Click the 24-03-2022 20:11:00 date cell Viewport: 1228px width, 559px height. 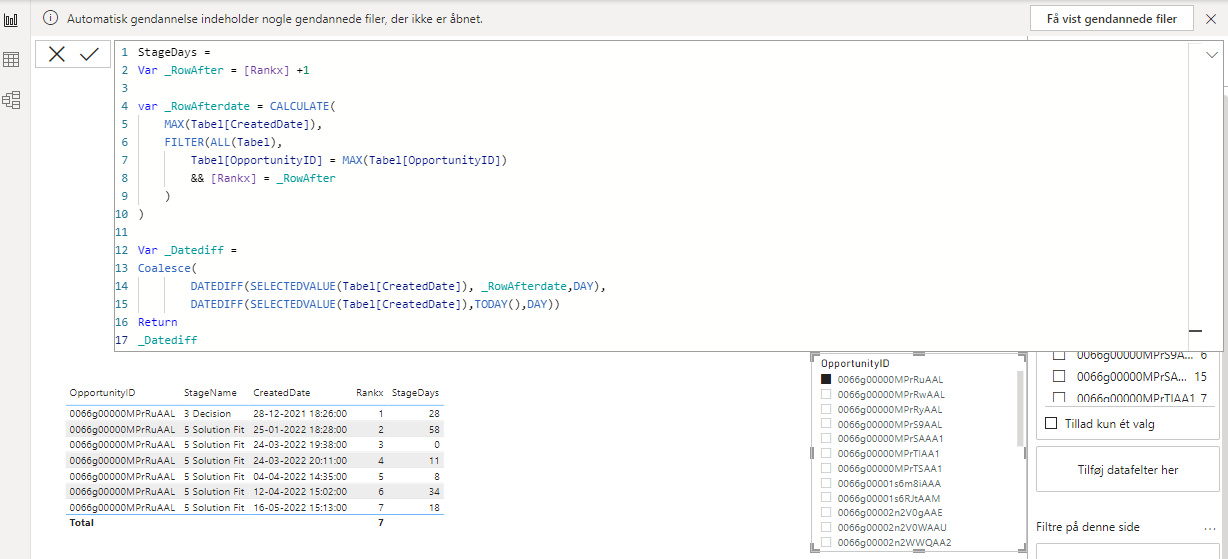pos(300,460)
